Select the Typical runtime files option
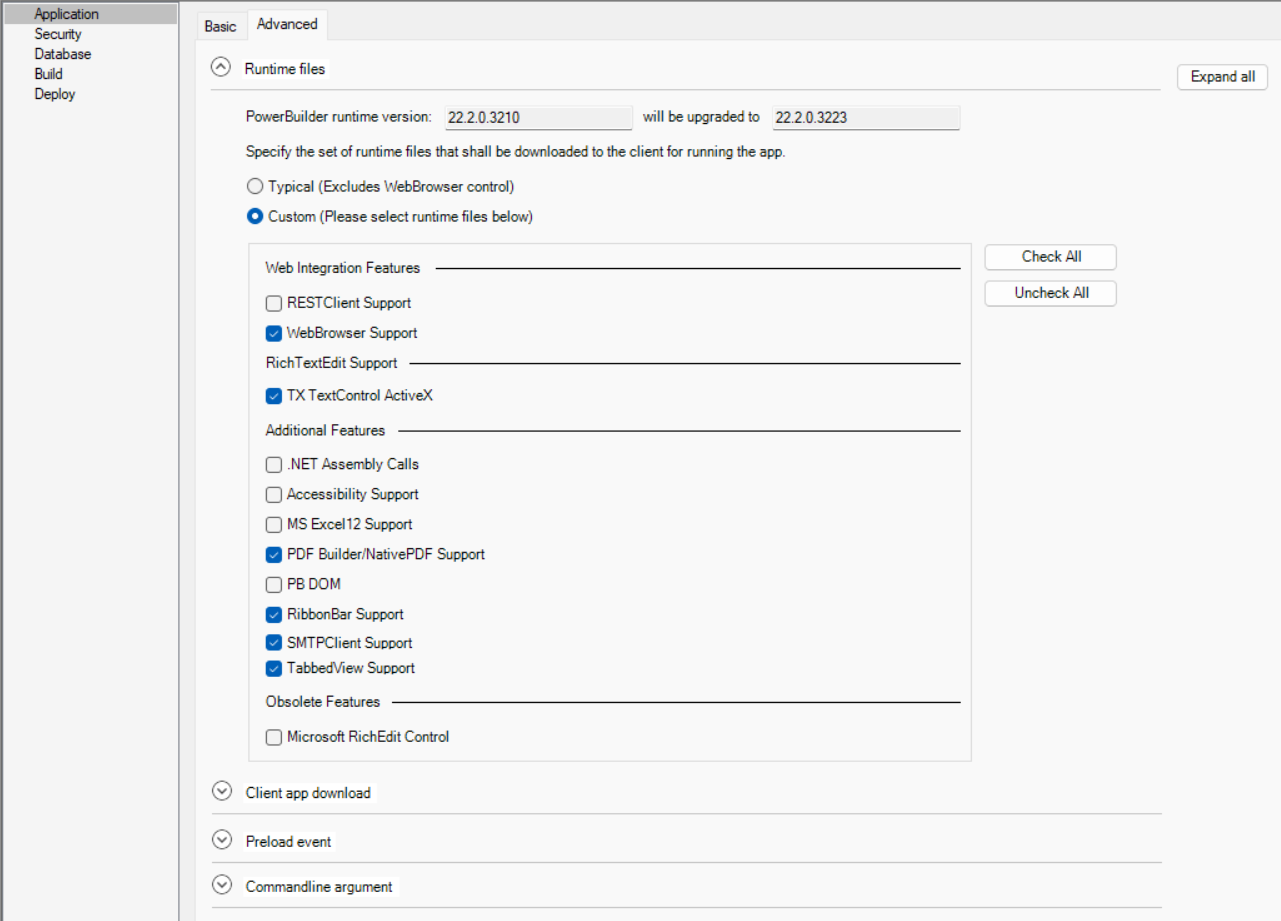The image size is (1281, 921). point(255,186)
